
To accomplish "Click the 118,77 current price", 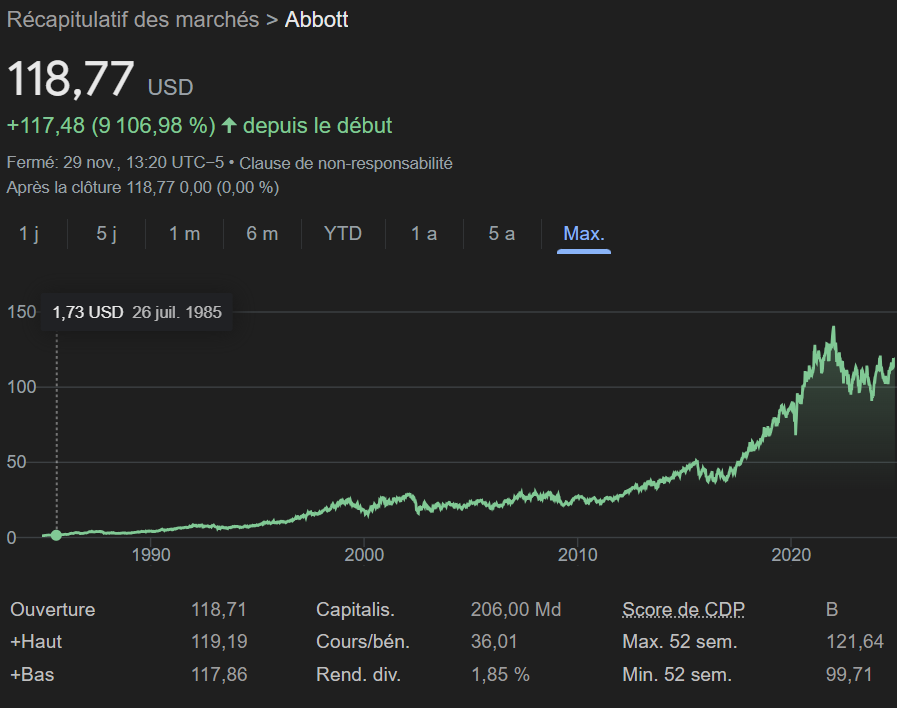I will (x=71, y=79).
